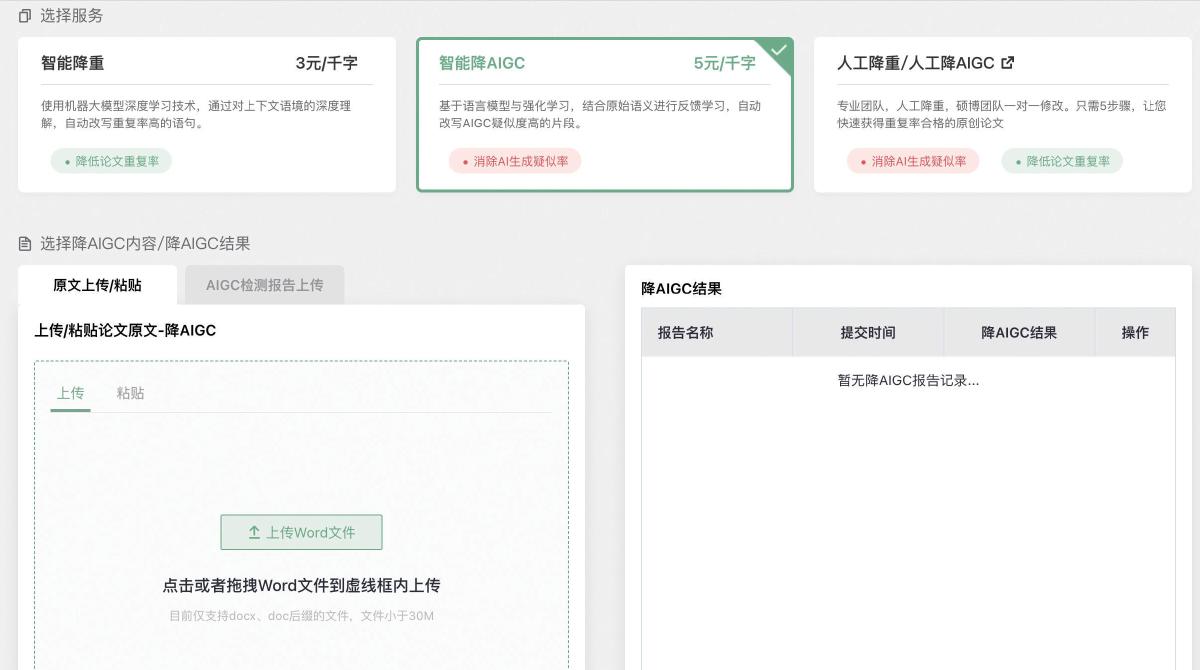The width and height of the screenshot is (1200, 670).
Task: Click the document icon beside 选择降AIGC内容
Action: 25,244
